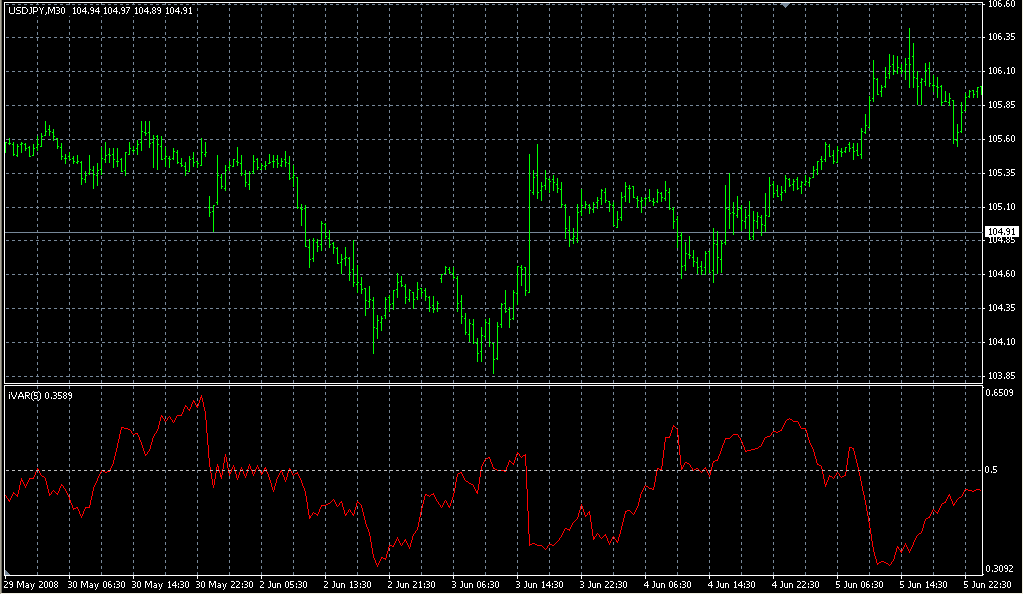The image size is (1024, 594).
Task: Click the 106.60 price scale label
Action: coord(1001,4)
